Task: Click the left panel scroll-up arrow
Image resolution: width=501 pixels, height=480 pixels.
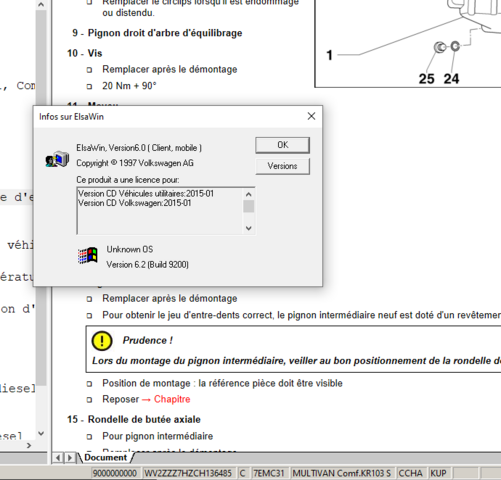Action: [x=41, y=5]
